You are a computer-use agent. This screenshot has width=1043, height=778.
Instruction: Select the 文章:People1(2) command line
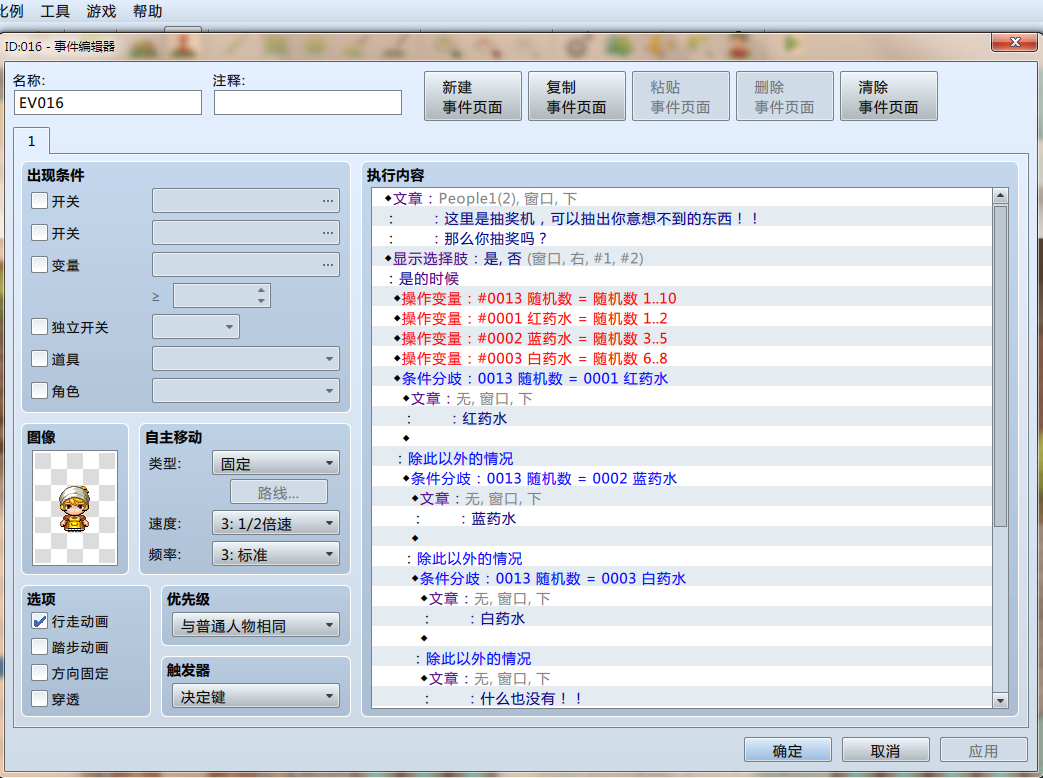click(x=682, y=198)
